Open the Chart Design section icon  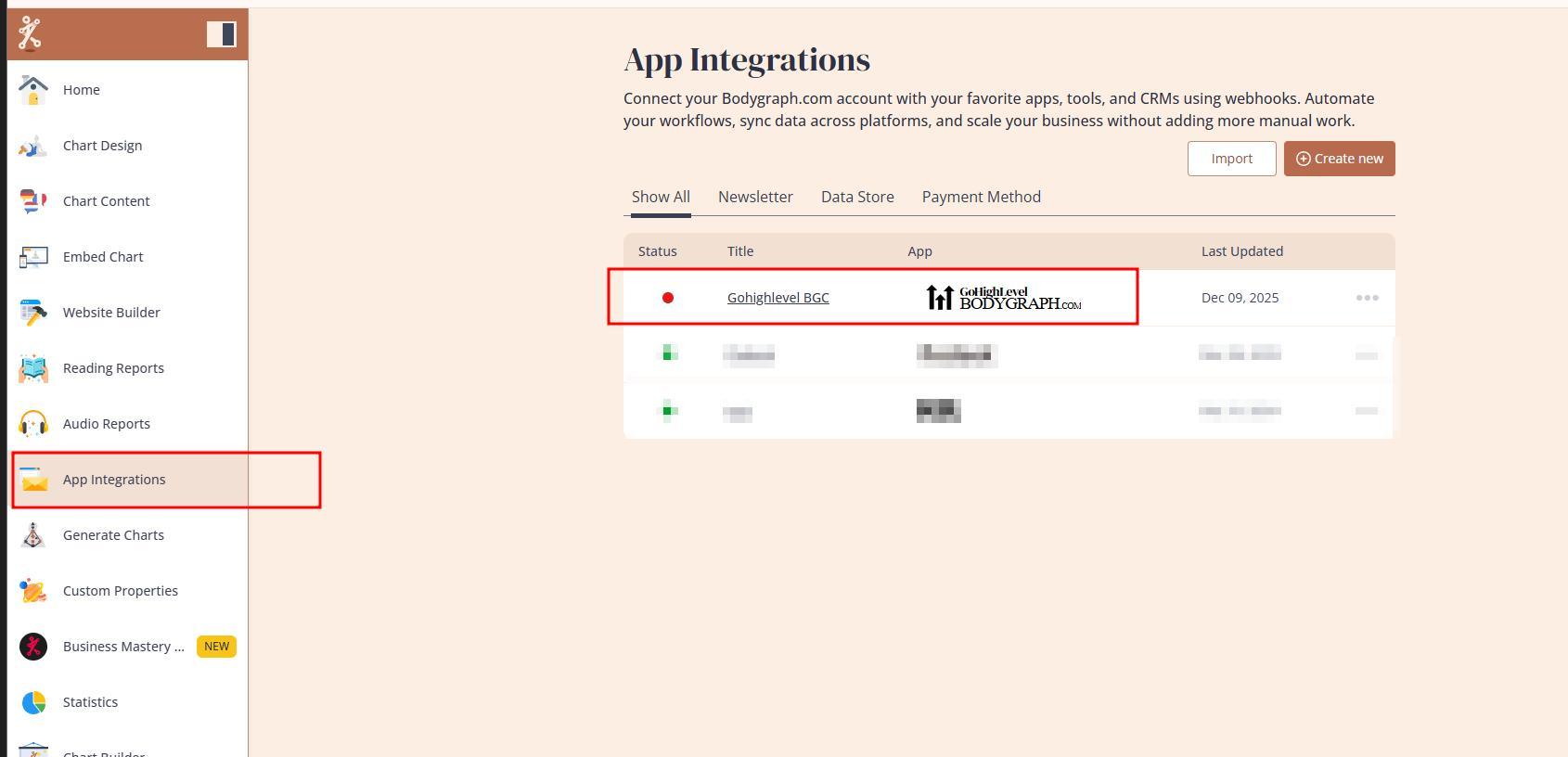click(33, 146)
